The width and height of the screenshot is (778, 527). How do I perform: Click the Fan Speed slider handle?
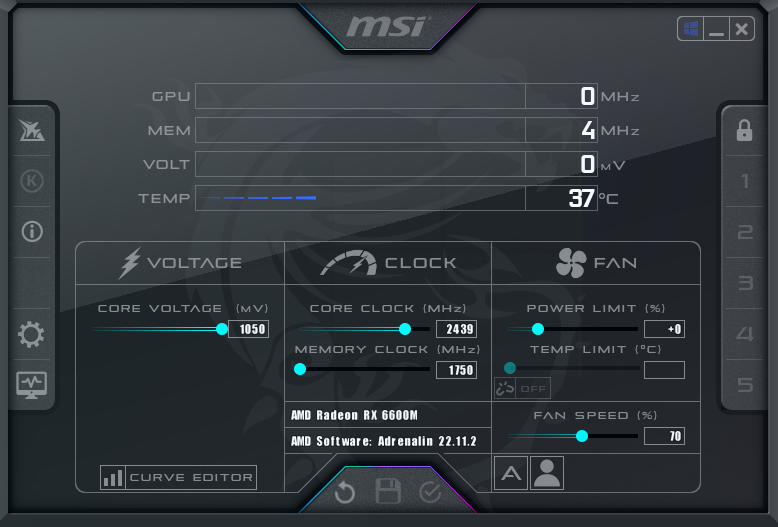point(582,436)
